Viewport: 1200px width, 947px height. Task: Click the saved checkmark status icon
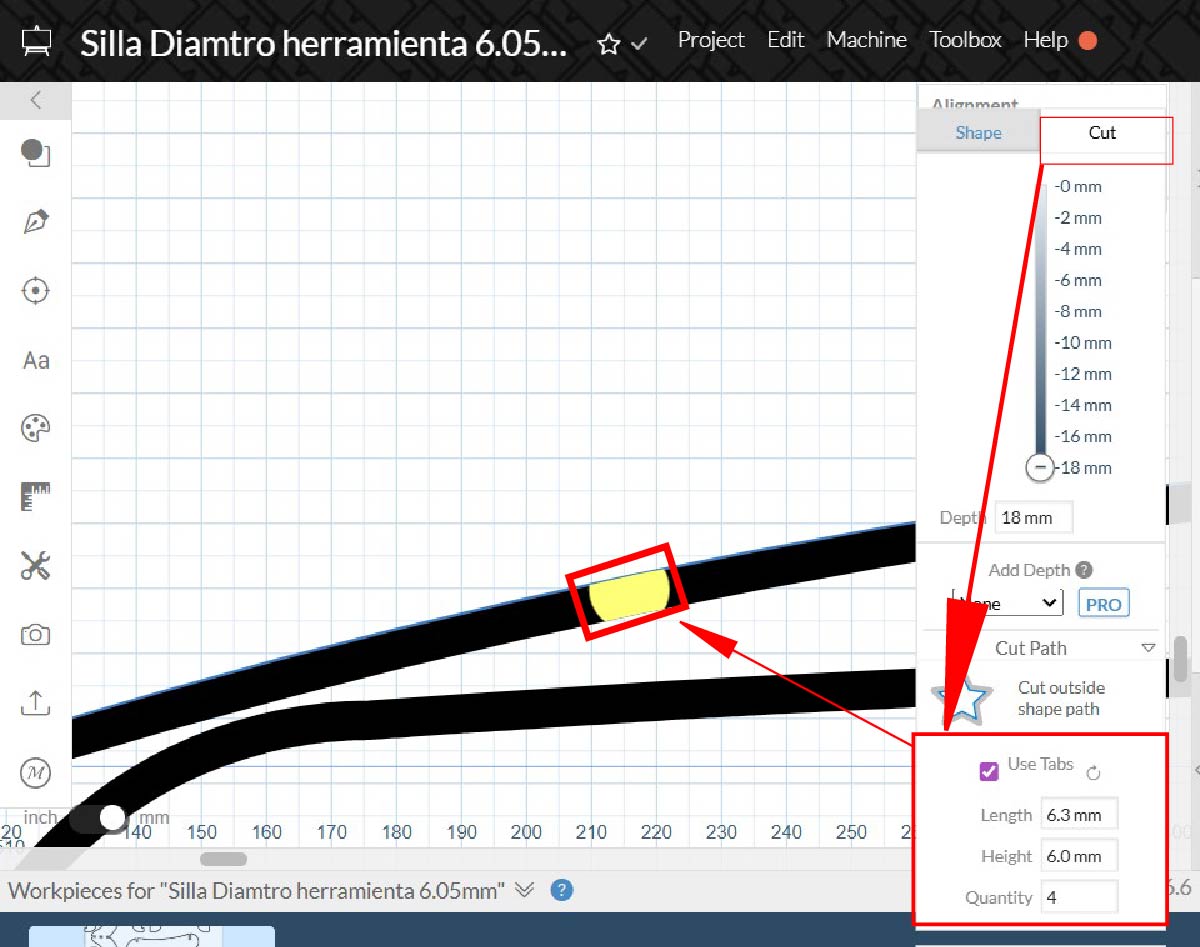tap(638, 45)
